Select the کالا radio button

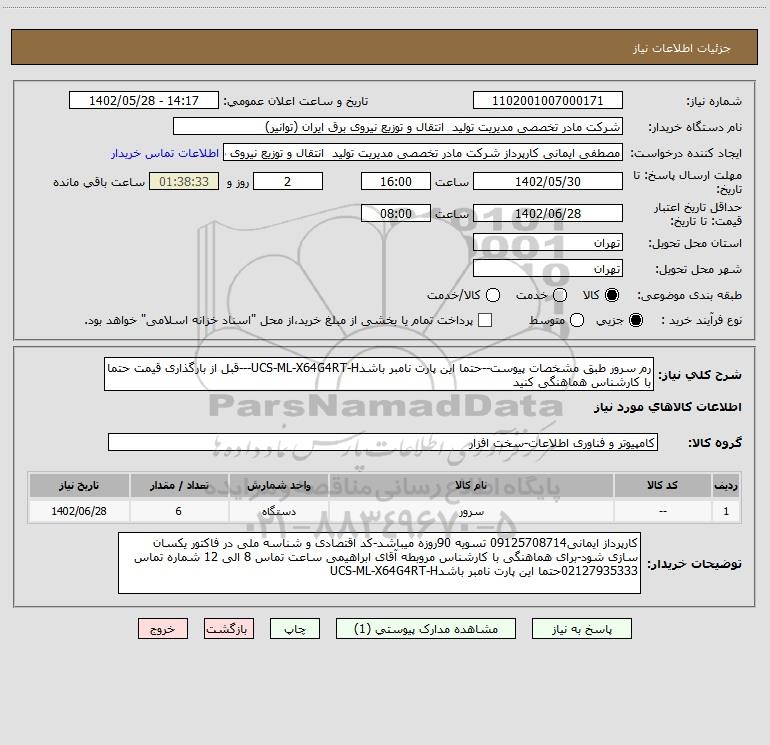(x=612, y=295)
